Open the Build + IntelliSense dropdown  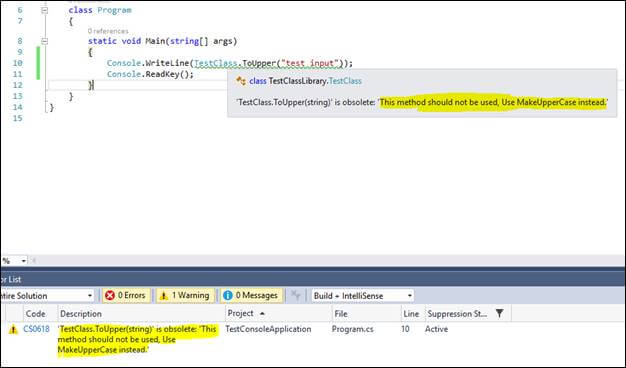tap(363, 296)
